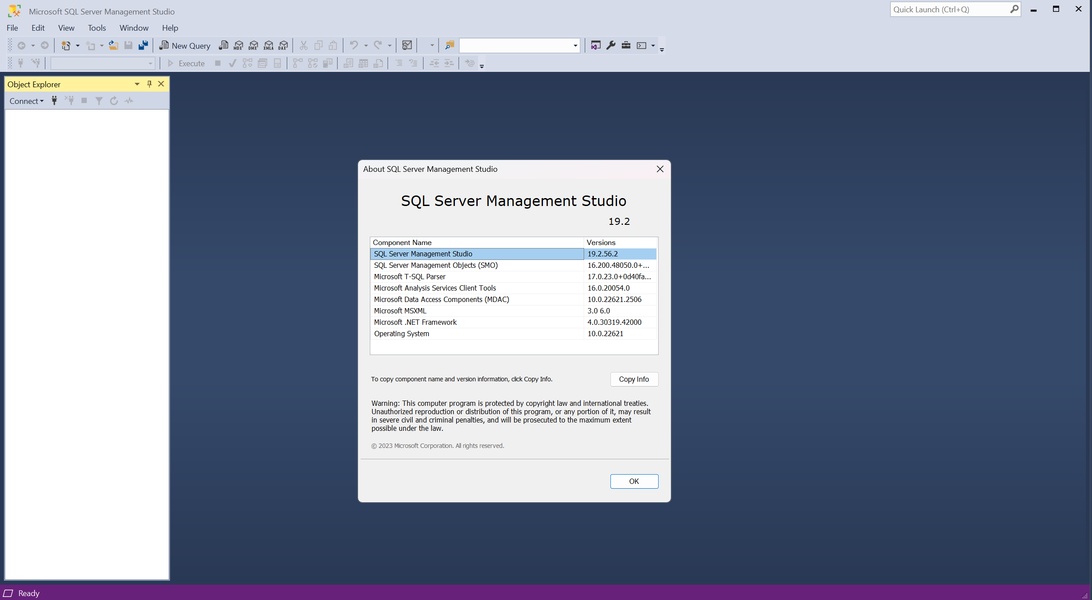
Task: Click the Open File folder icon
Action: tap(113, 45)
